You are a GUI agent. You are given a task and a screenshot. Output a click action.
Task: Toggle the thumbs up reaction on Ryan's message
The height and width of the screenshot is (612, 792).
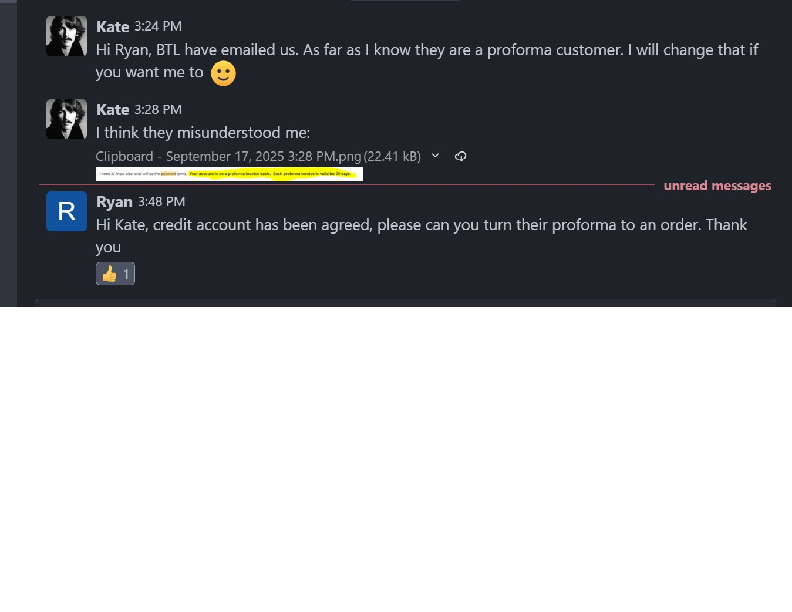[115, 273]
